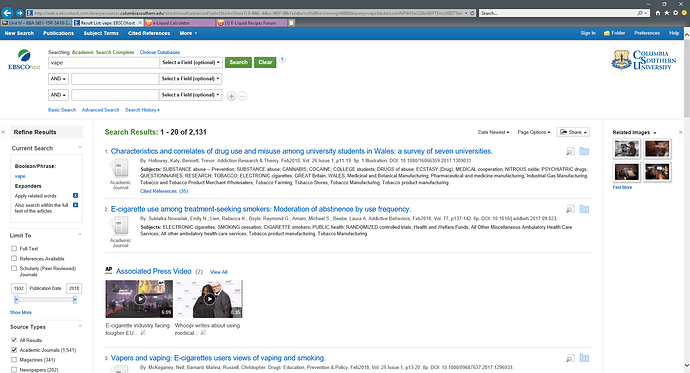690x373 pixels.
Task: Open Cited References menu item
Action: click(149, 33)
